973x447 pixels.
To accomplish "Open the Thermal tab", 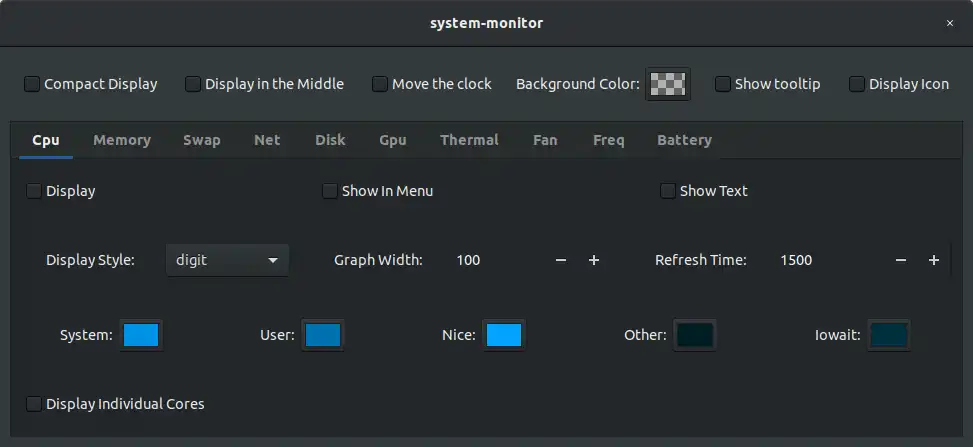I will click(x=469, y=140).
